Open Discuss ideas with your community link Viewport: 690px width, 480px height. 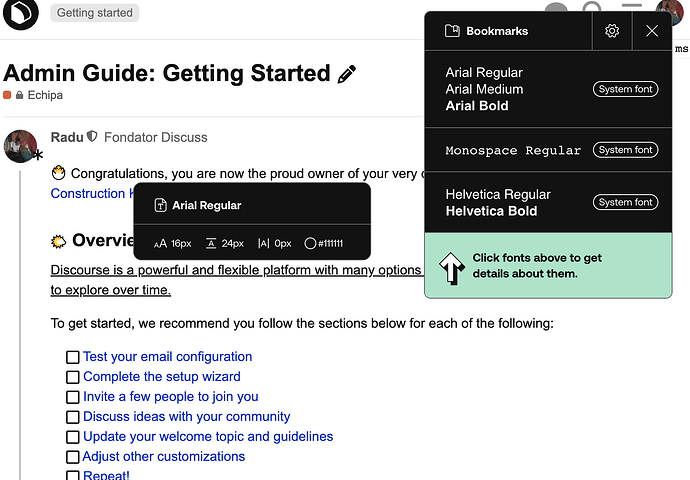[187, 417]
